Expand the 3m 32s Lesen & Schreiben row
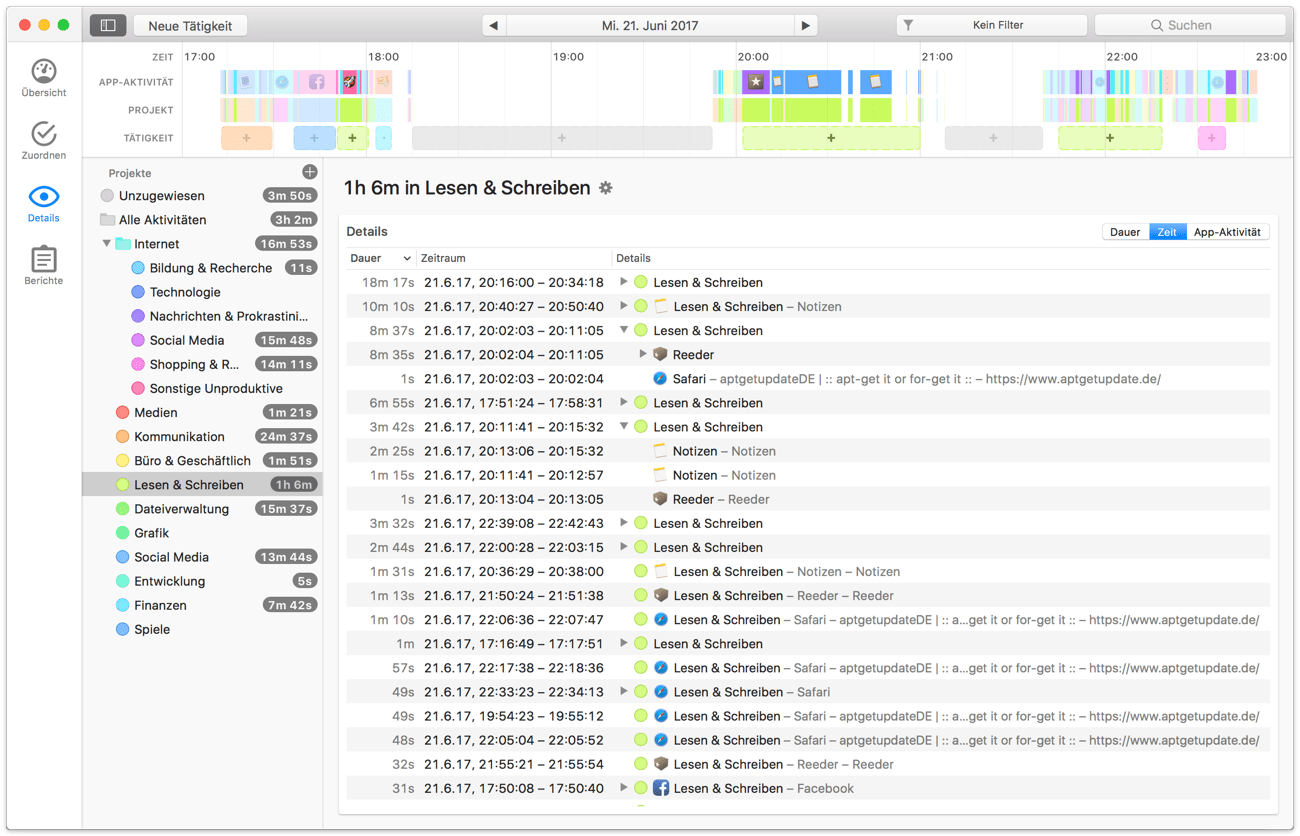The height and width of the screenshot is (836, 1300). click(623, 523)
